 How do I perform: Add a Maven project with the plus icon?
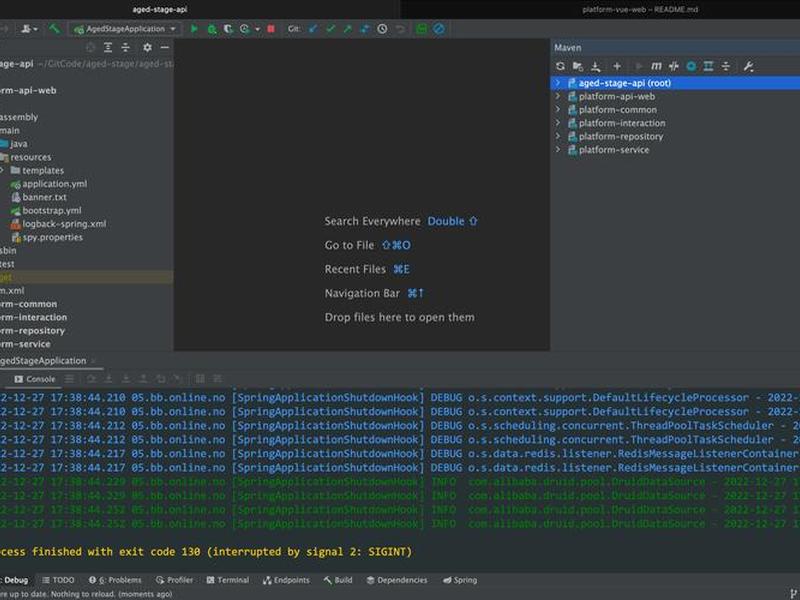click(617, 66)
